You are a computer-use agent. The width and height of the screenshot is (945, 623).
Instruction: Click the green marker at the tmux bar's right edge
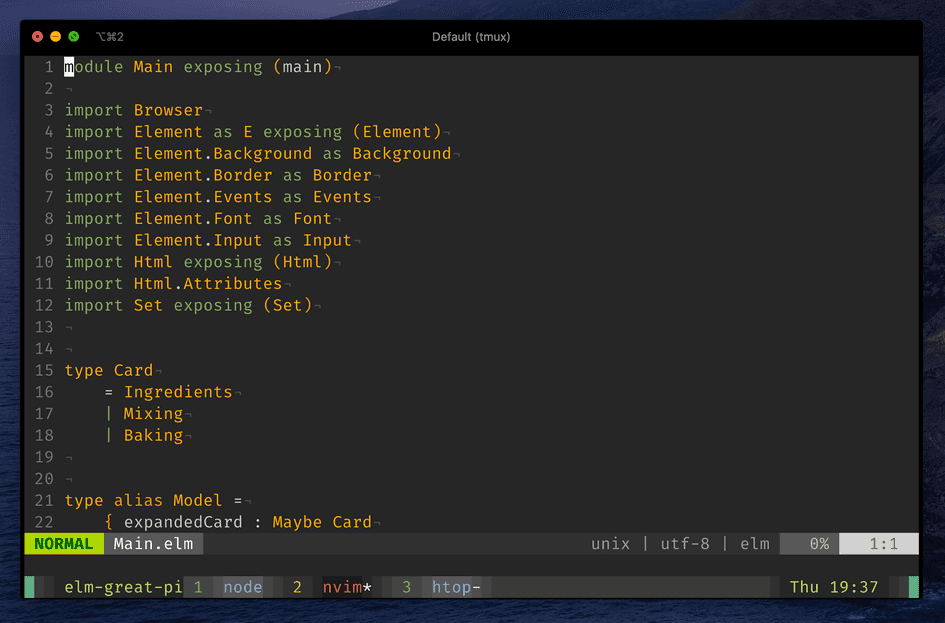(913, 587)
